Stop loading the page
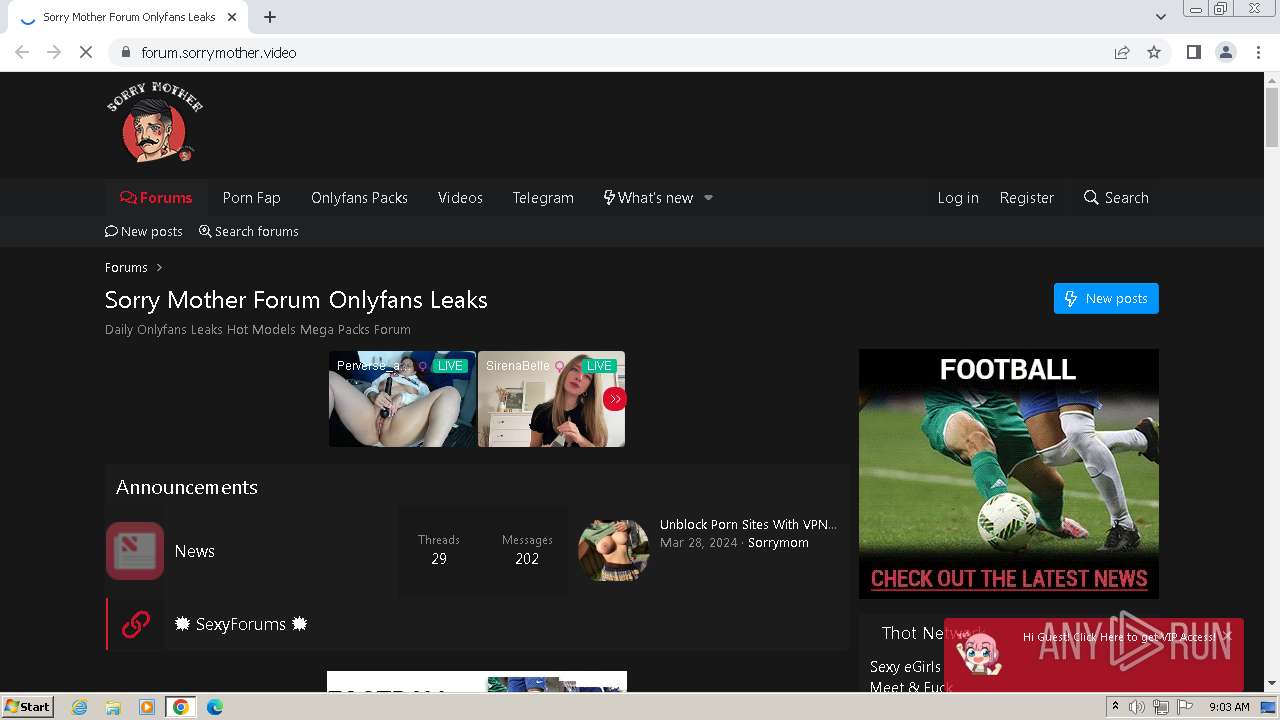Viewport: 1280px width, 720px height. point(86,52)
